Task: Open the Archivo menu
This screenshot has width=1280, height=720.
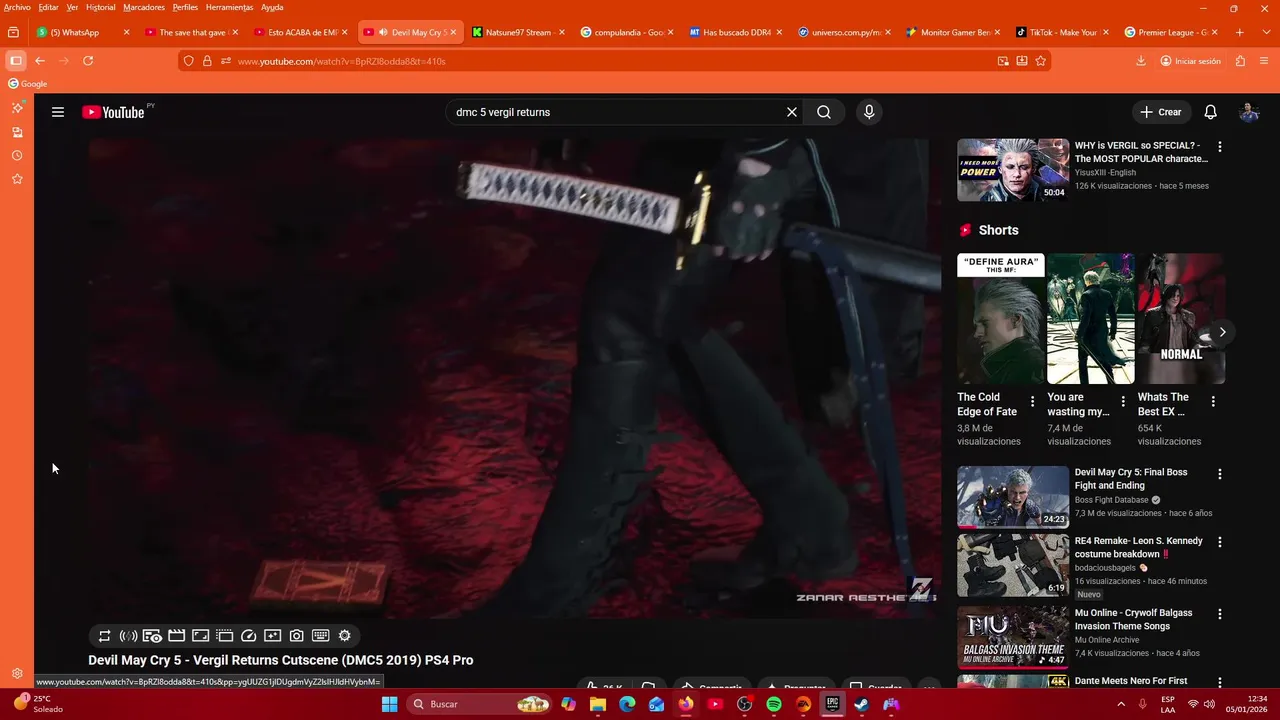Action: (17, 7)
